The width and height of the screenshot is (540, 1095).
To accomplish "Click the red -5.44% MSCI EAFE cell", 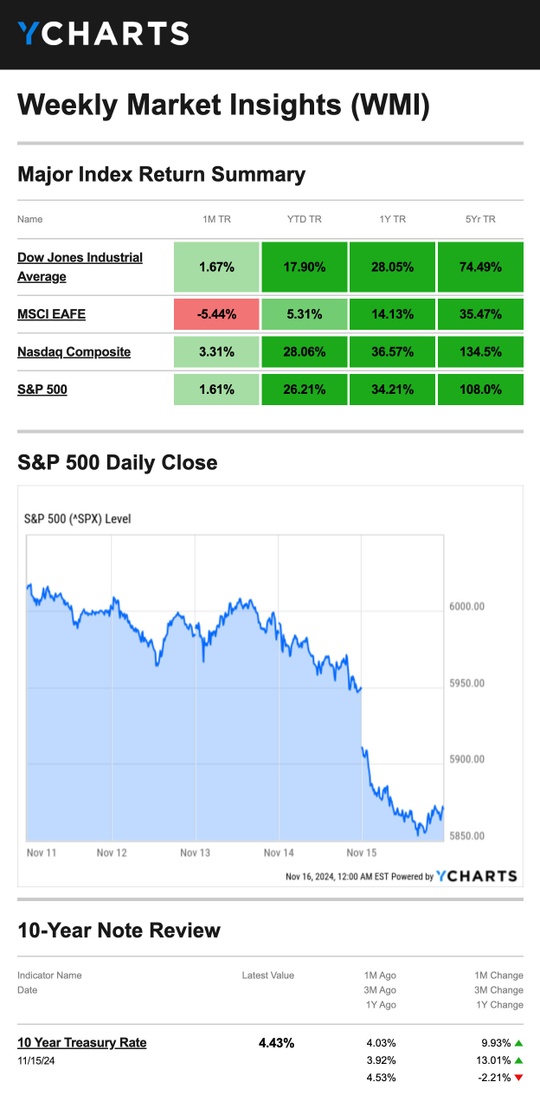I will tap(217, 314).
